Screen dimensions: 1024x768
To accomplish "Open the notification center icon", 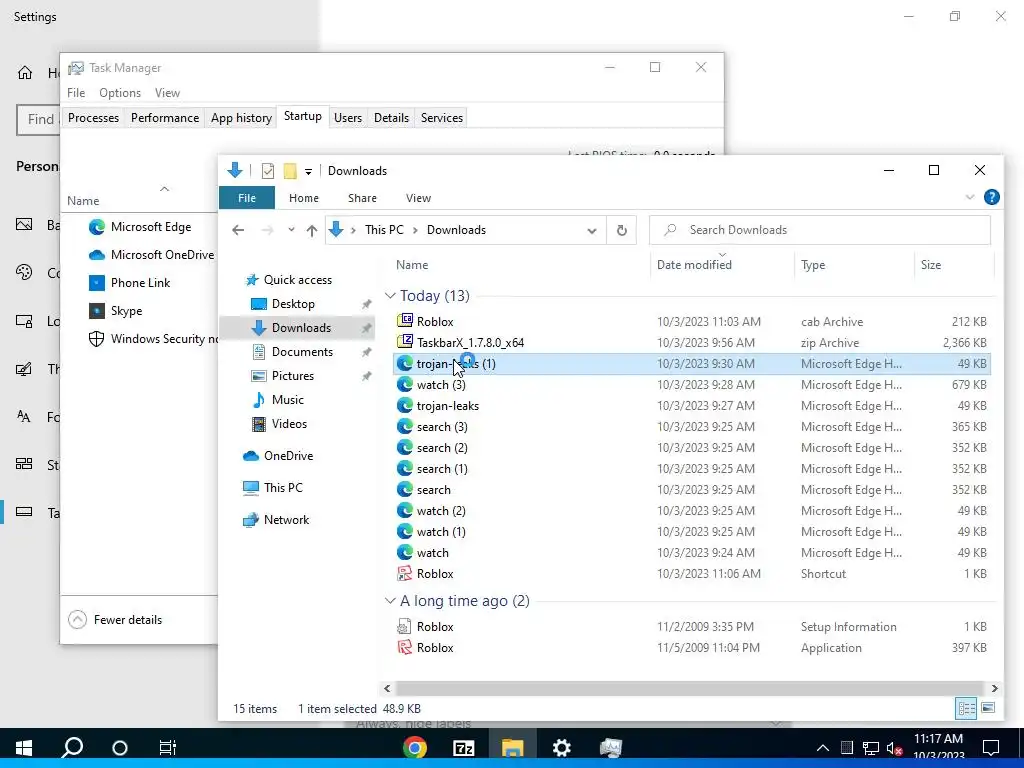I will click(991, 747).
